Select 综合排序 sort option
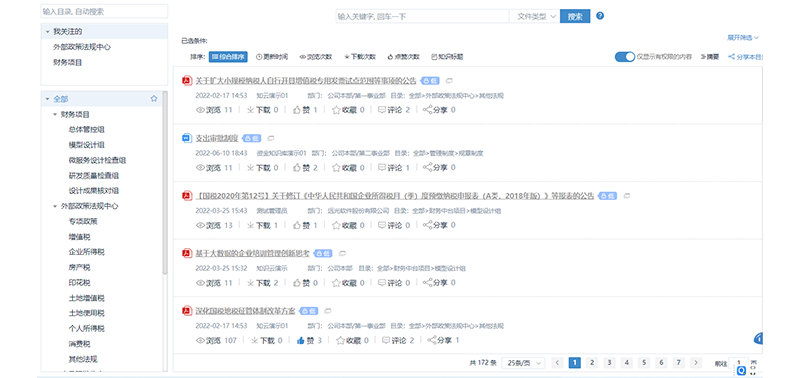 tap(228, 57)
